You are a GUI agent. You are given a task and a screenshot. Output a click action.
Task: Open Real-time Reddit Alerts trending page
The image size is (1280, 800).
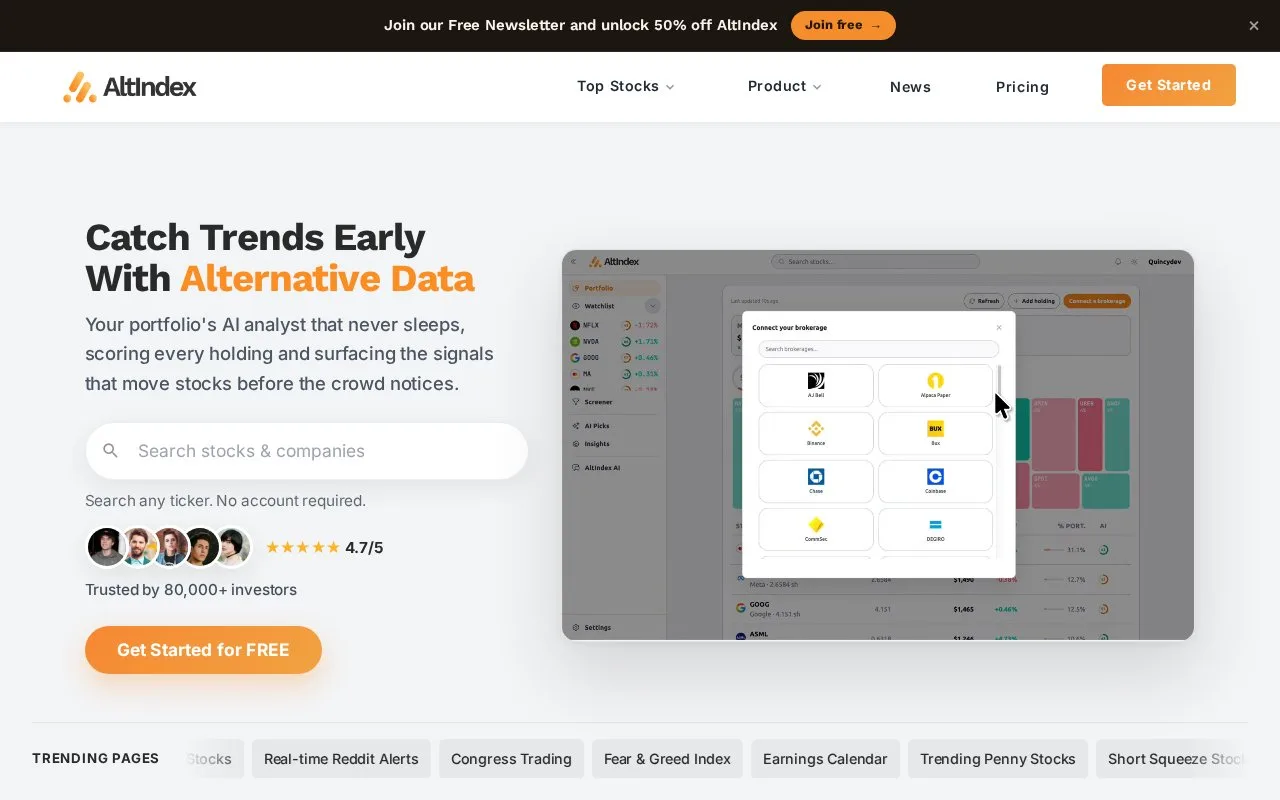[341, 759]
